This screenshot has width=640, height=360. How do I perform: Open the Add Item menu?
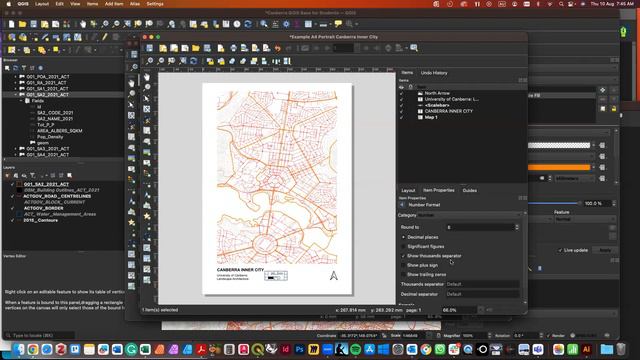tap(114, 4)
